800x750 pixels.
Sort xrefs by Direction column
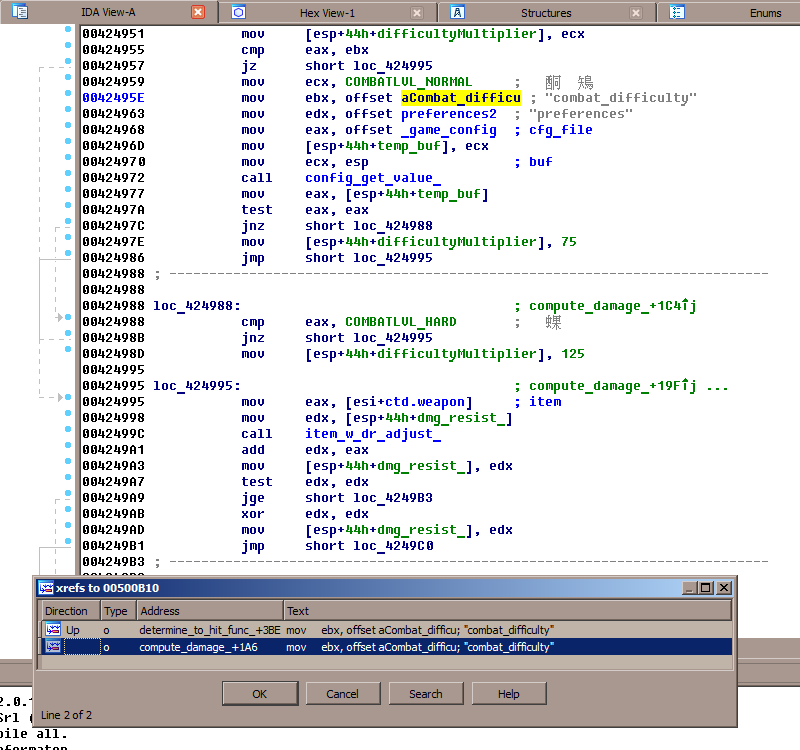[70, 611]
